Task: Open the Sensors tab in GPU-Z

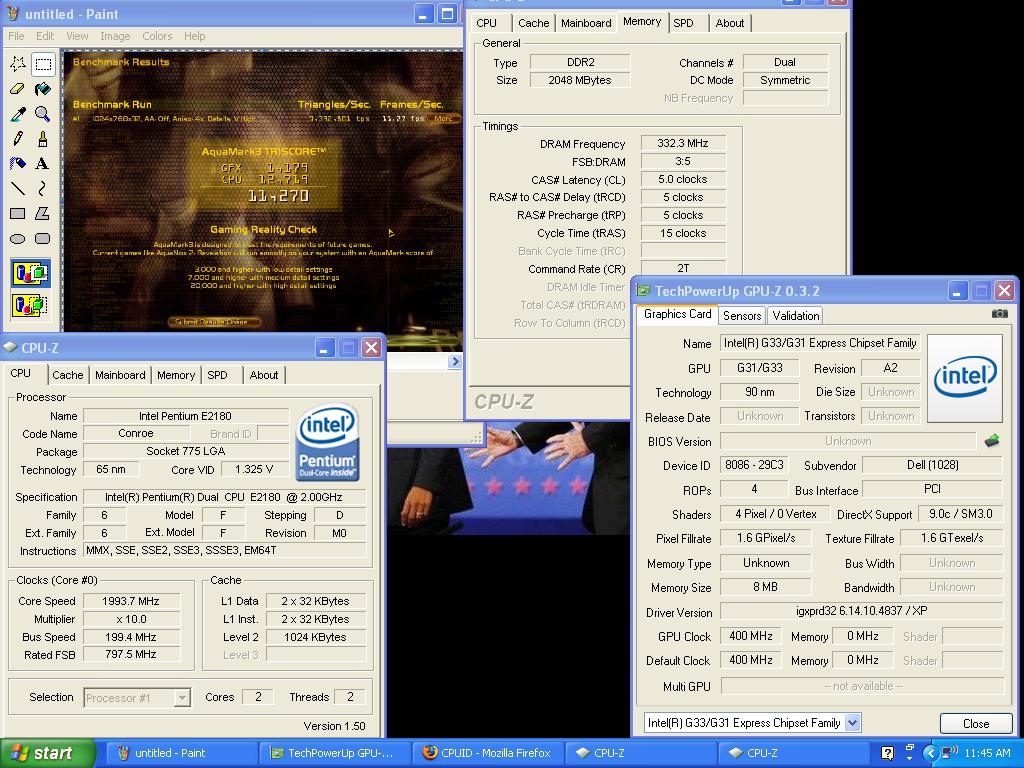Action: point(742,315)
